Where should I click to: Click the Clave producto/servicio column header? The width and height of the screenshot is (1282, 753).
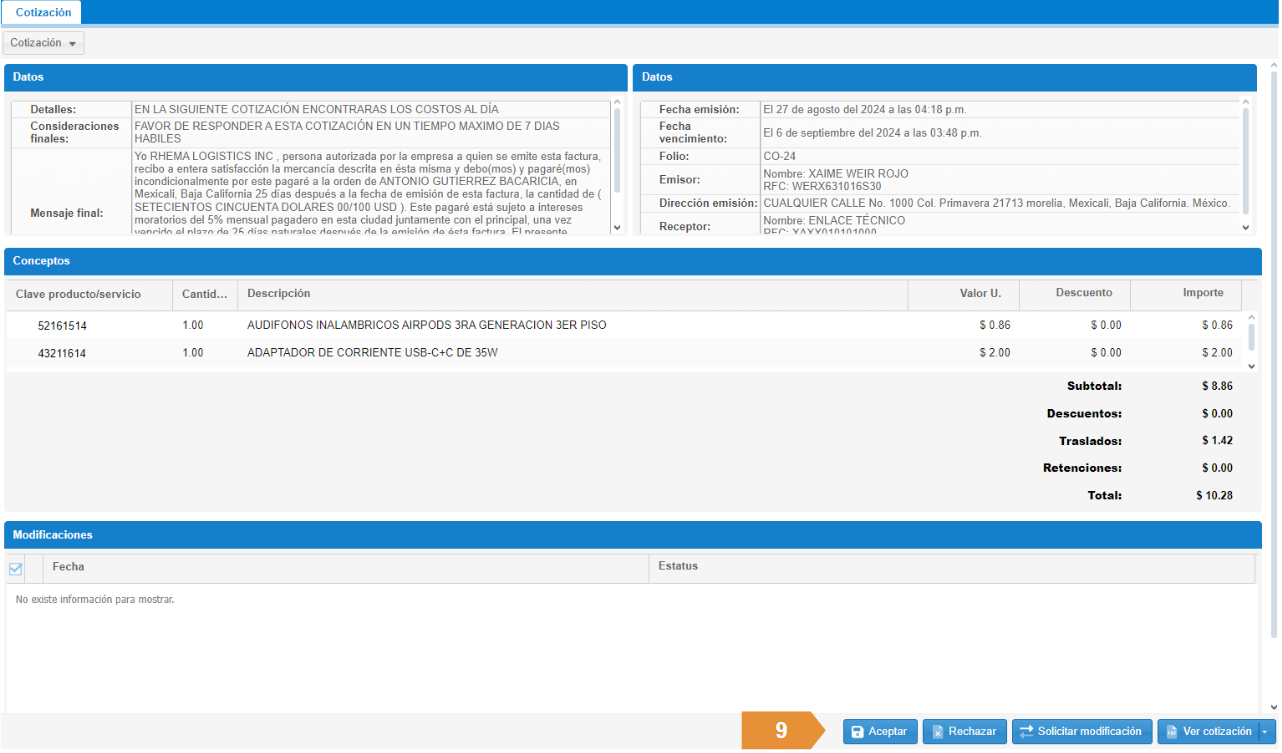[x=78, y=294]
